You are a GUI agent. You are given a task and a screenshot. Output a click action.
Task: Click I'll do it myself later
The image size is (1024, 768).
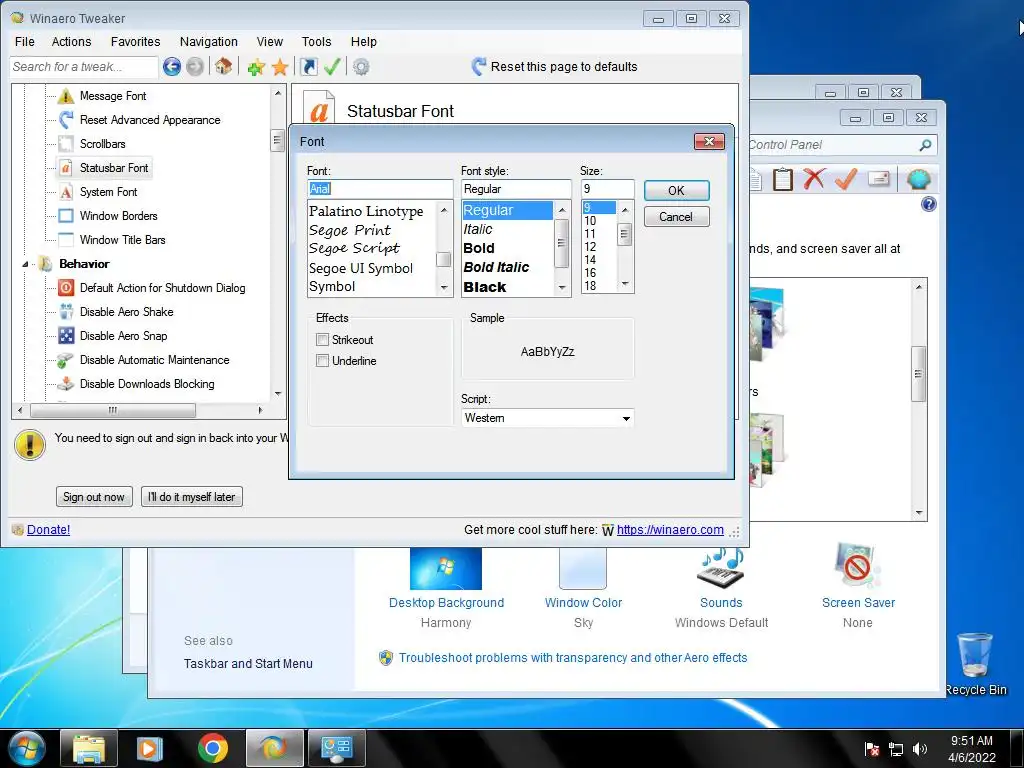[x=191, y=497]
